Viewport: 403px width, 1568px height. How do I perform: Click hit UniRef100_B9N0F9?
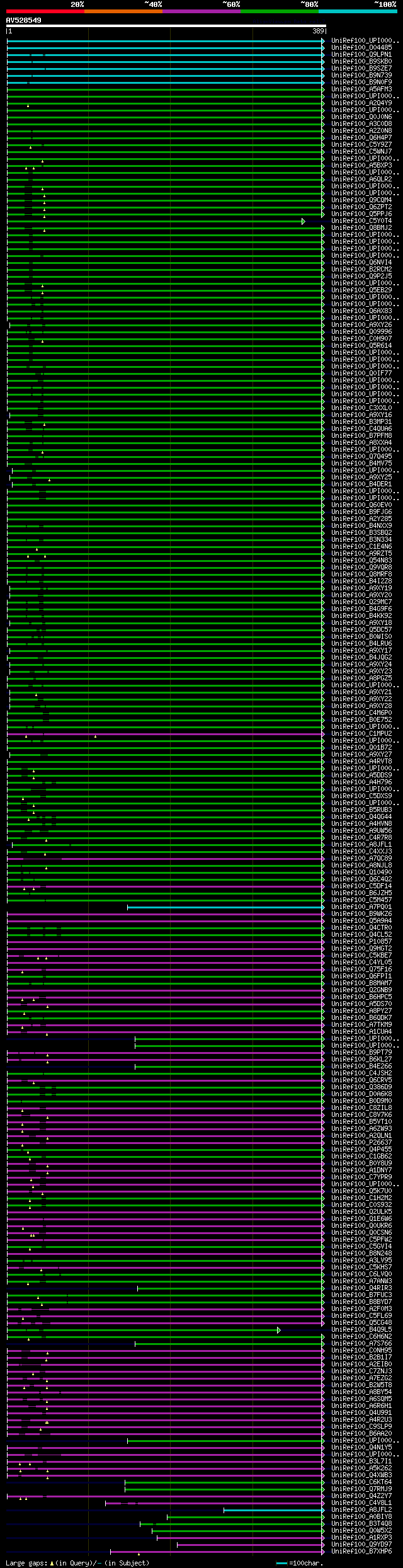pos(361,83)
